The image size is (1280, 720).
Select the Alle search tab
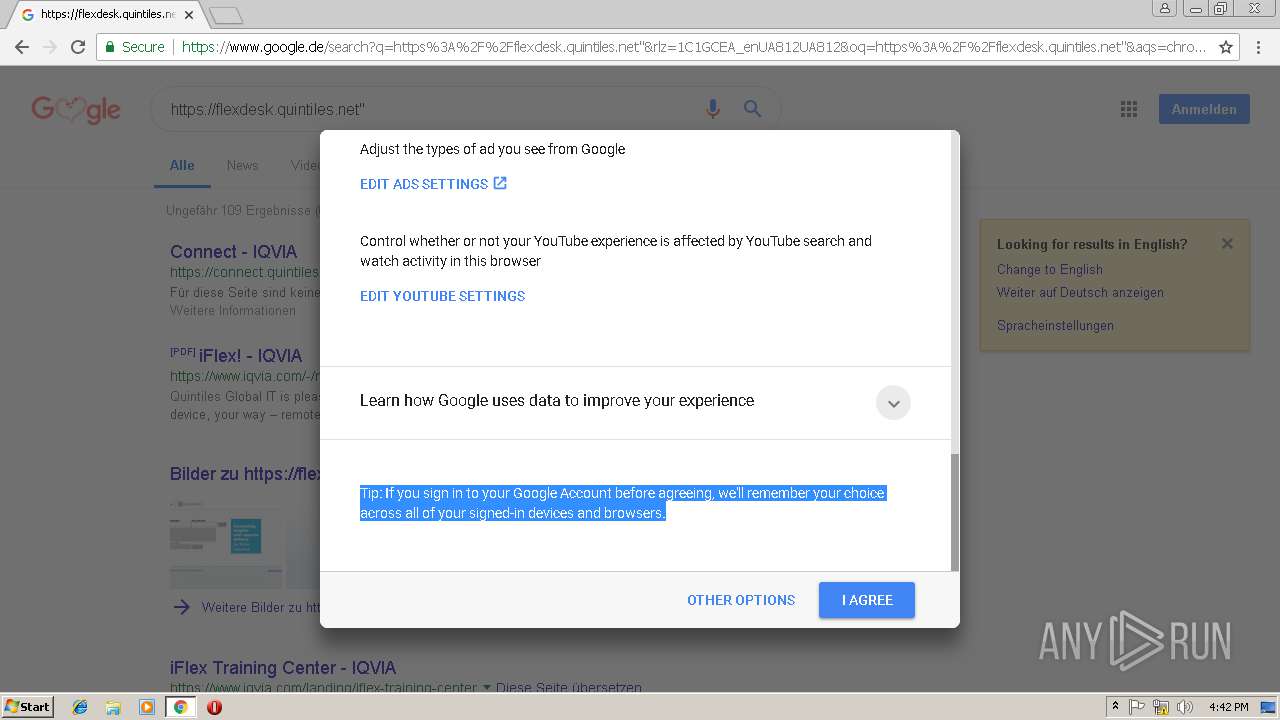[x=182, y=166]
